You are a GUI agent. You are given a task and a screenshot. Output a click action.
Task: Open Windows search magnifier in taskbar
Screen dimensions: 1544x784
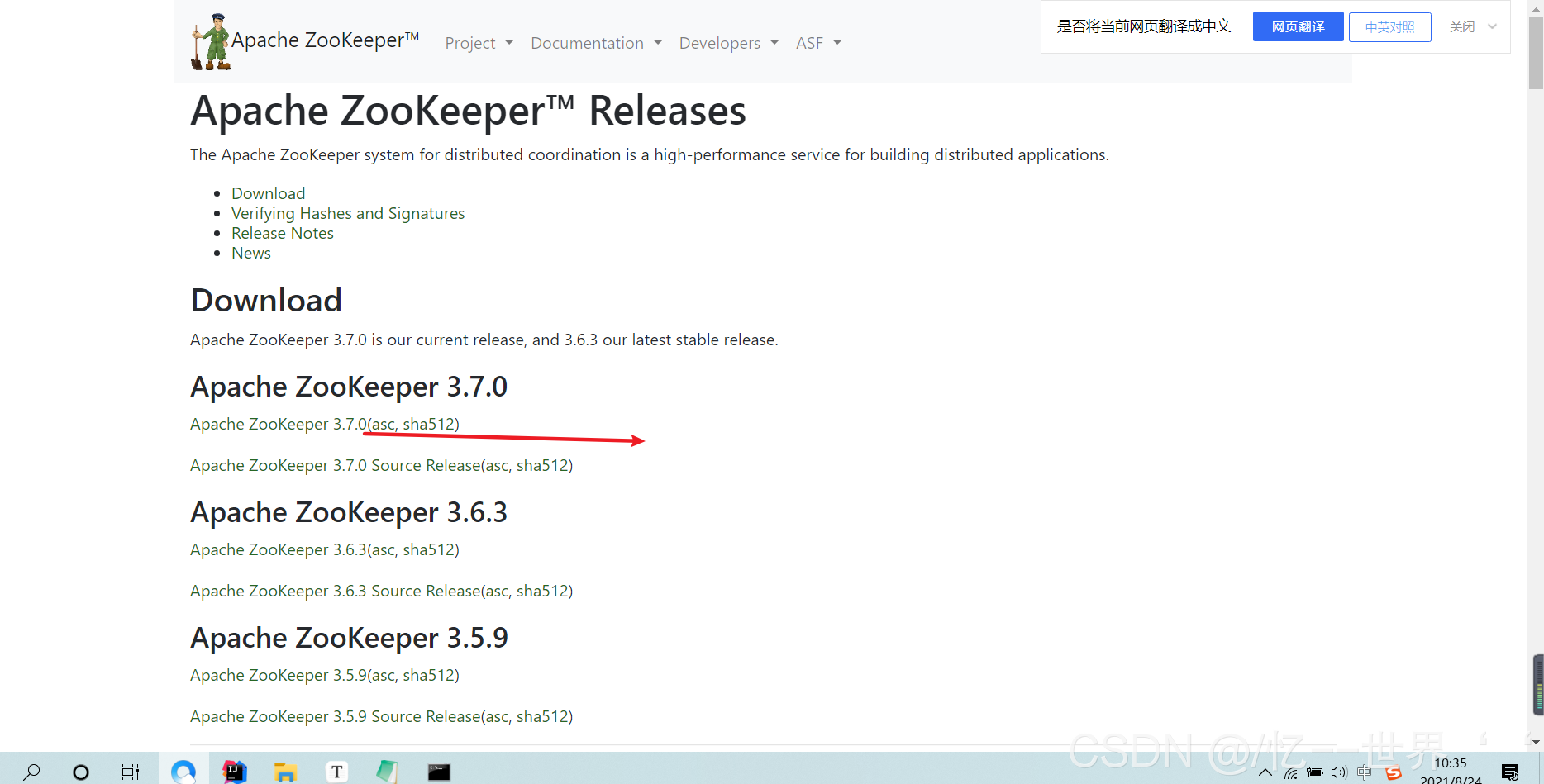point(31,772)
